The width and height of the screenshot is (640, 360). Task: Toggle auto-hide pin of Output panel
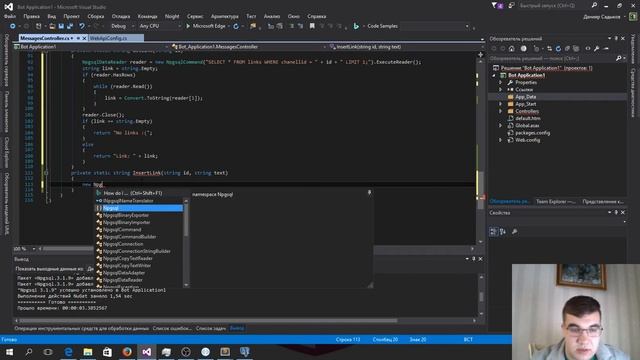474,259
